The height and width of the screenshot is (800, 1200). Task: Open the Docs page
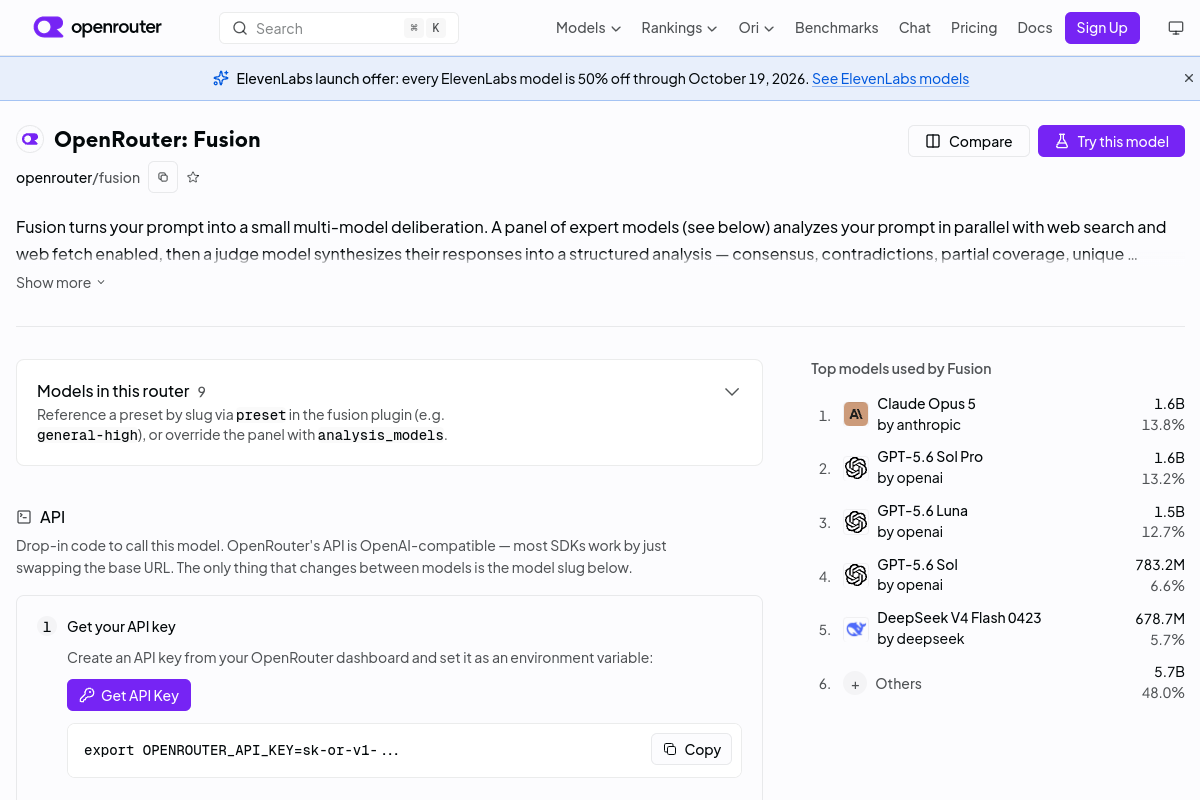point(1034,28)
